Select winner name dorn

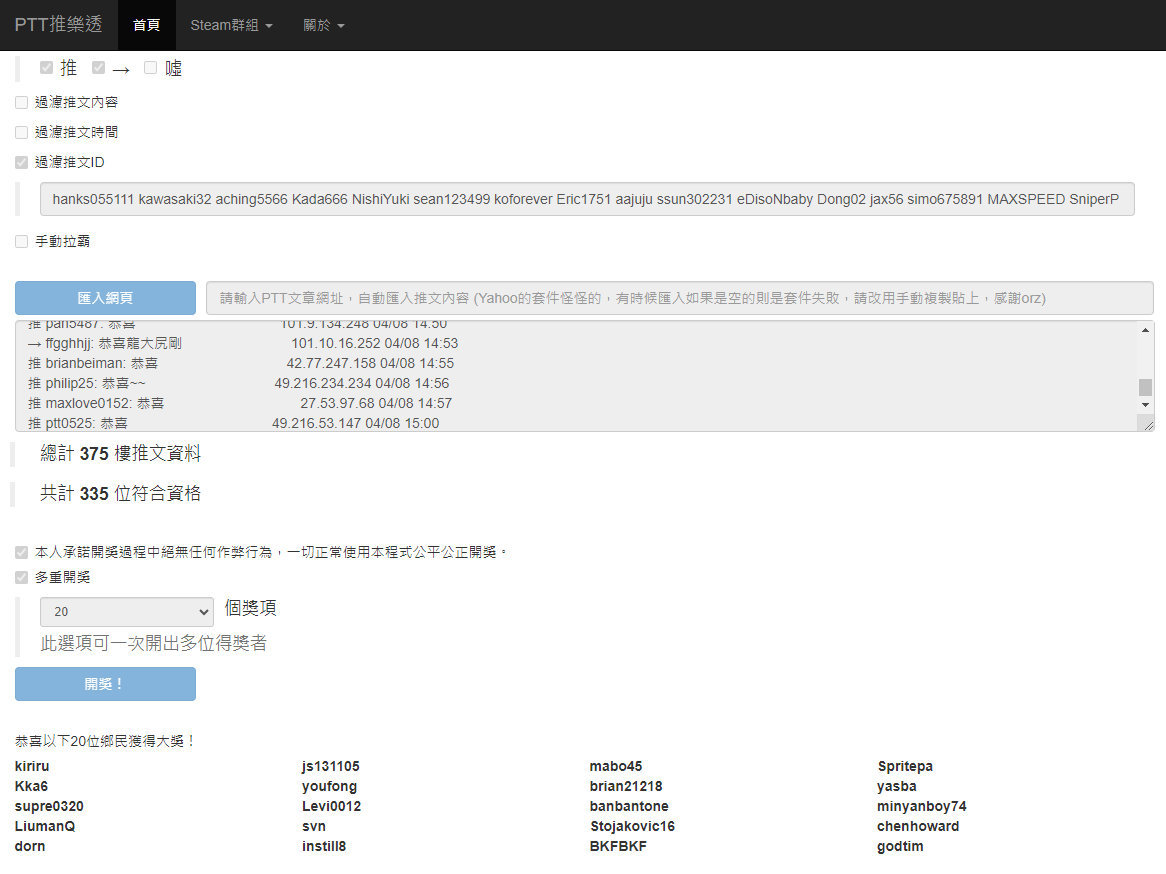point(30,846)
